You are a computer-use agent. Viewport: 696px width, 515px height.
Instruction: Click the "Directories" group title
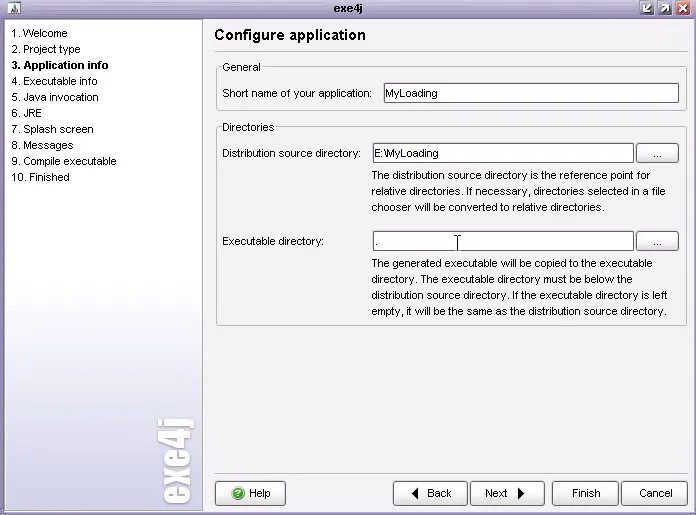pyautogui.click(x=248, y=127)
